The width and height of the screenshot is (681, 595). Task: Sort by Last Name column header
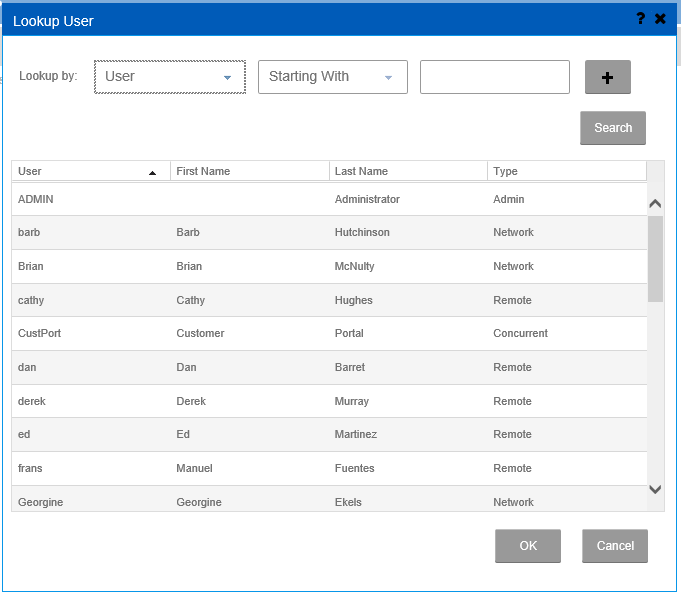[408, 171]
